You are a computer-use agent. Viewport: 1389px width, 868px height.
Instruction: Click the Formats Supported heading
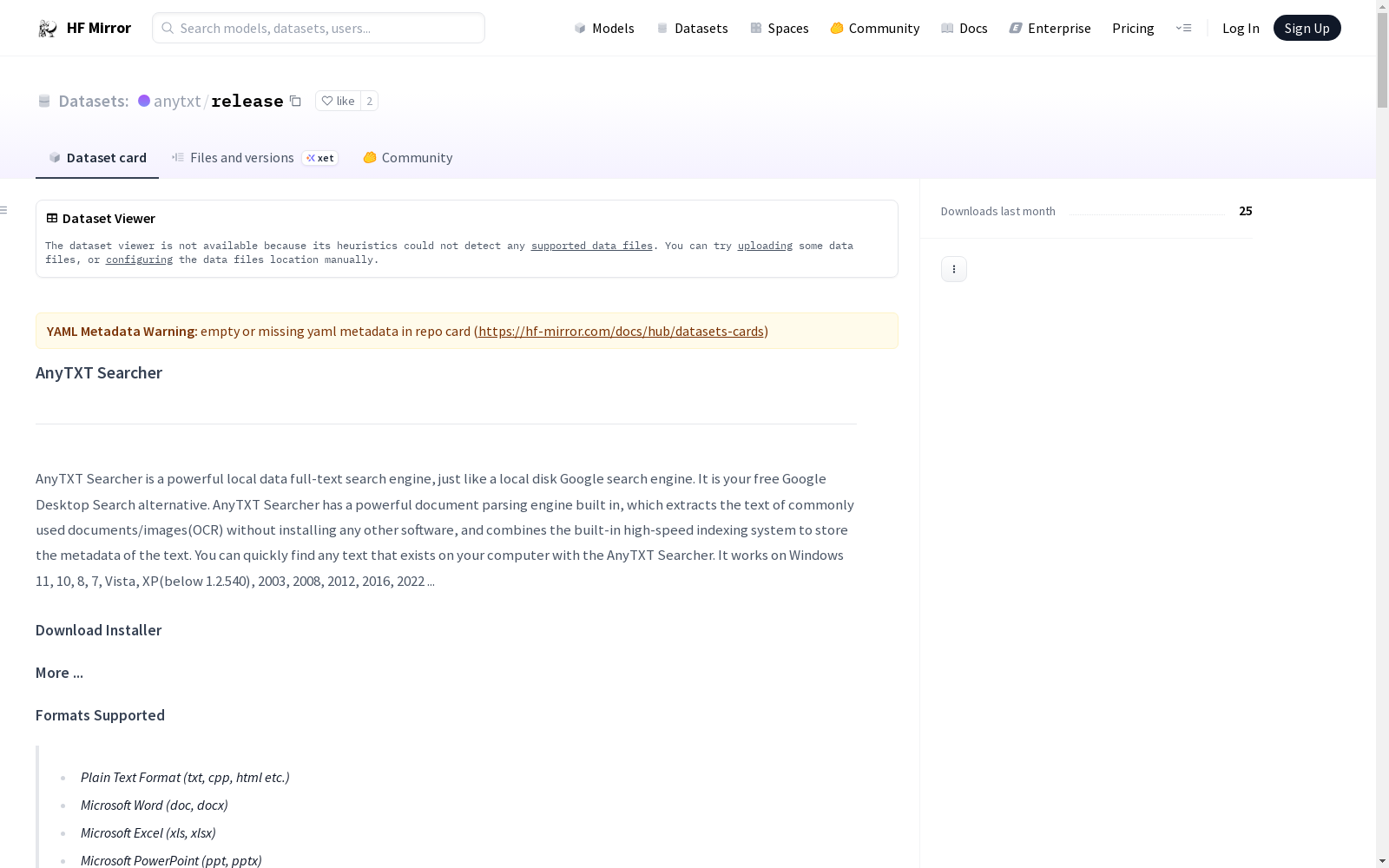101,715
